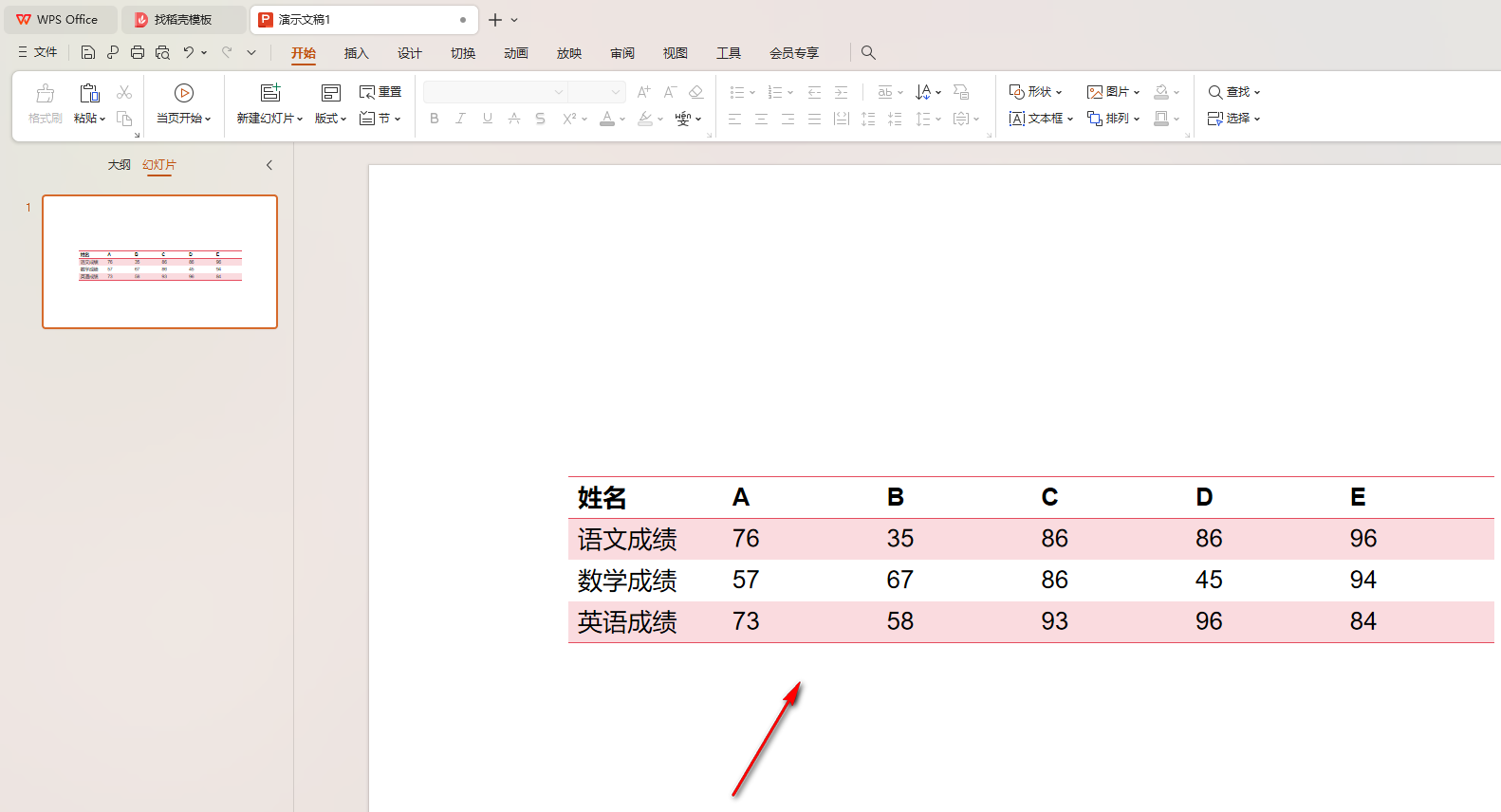
Task: Switch to the 插入 ribbon tab
Action: (356, 53)
